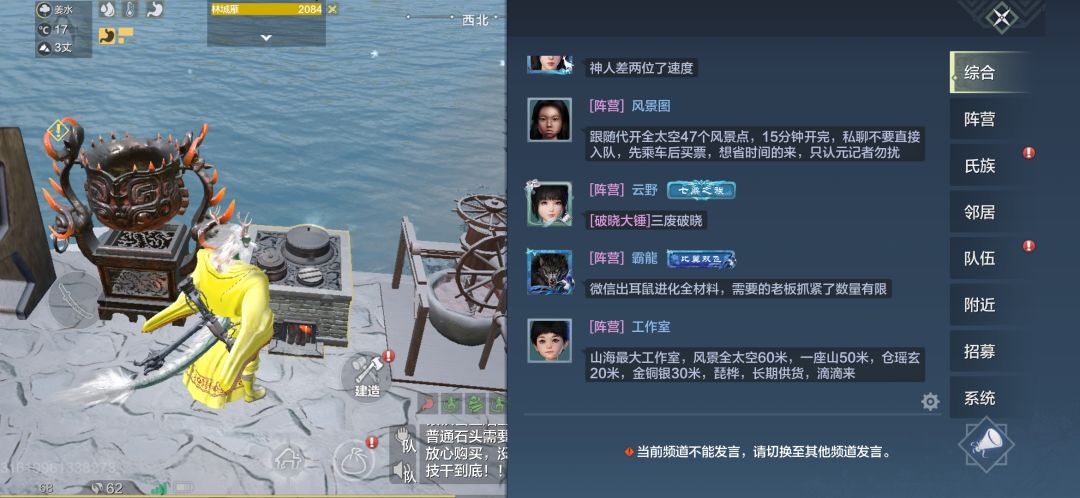The width and height of the screenshot is (1080, 498).
Task: Tap the weapon blade skill icon
Action: coord(75,300)
